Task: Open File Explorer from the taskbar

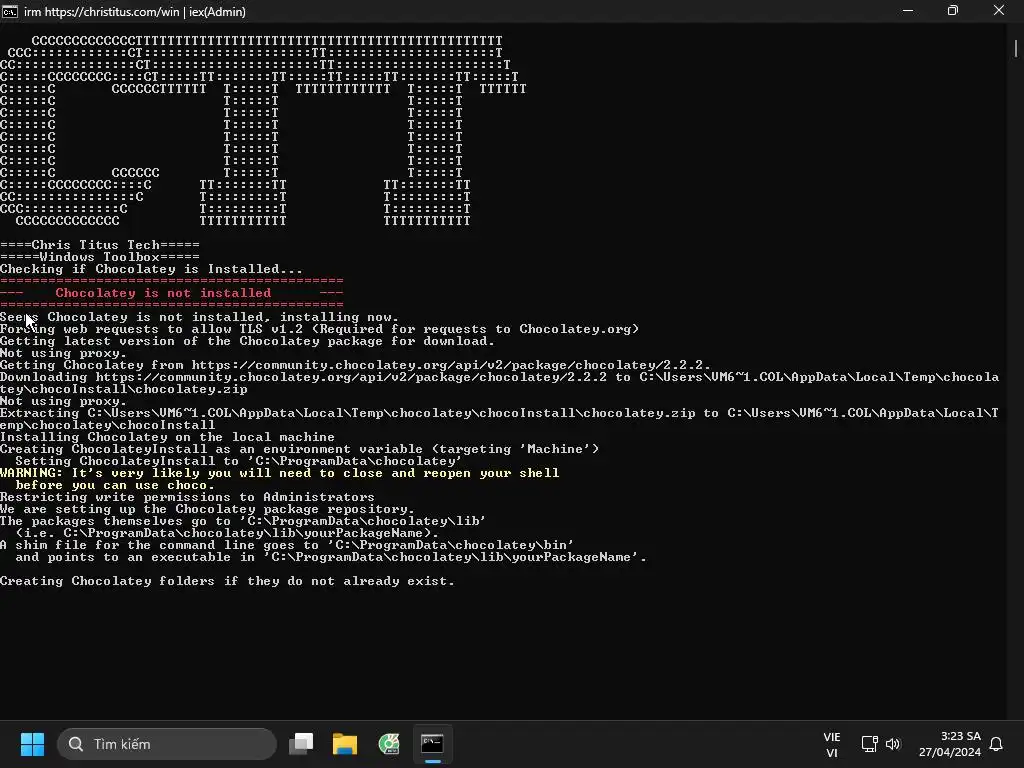Action: [345, 744]
